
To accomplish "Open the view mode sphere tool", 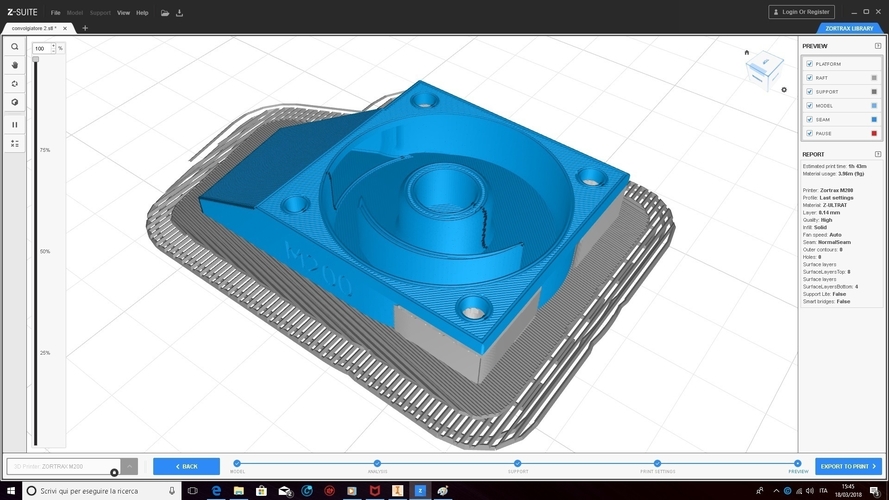I will tap(15, 103).
